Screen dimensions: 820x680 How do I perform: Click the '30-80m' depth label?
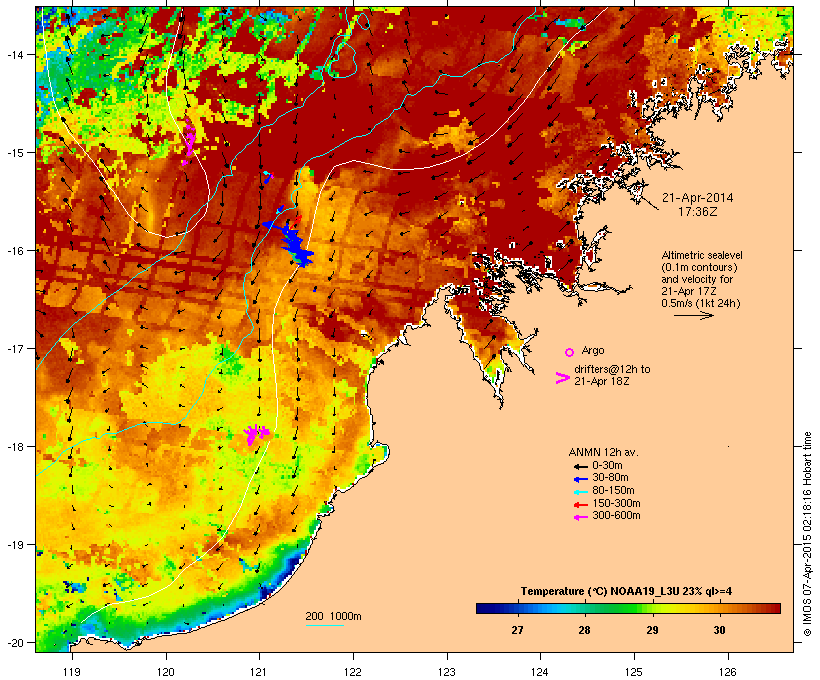tap(610, 478)
